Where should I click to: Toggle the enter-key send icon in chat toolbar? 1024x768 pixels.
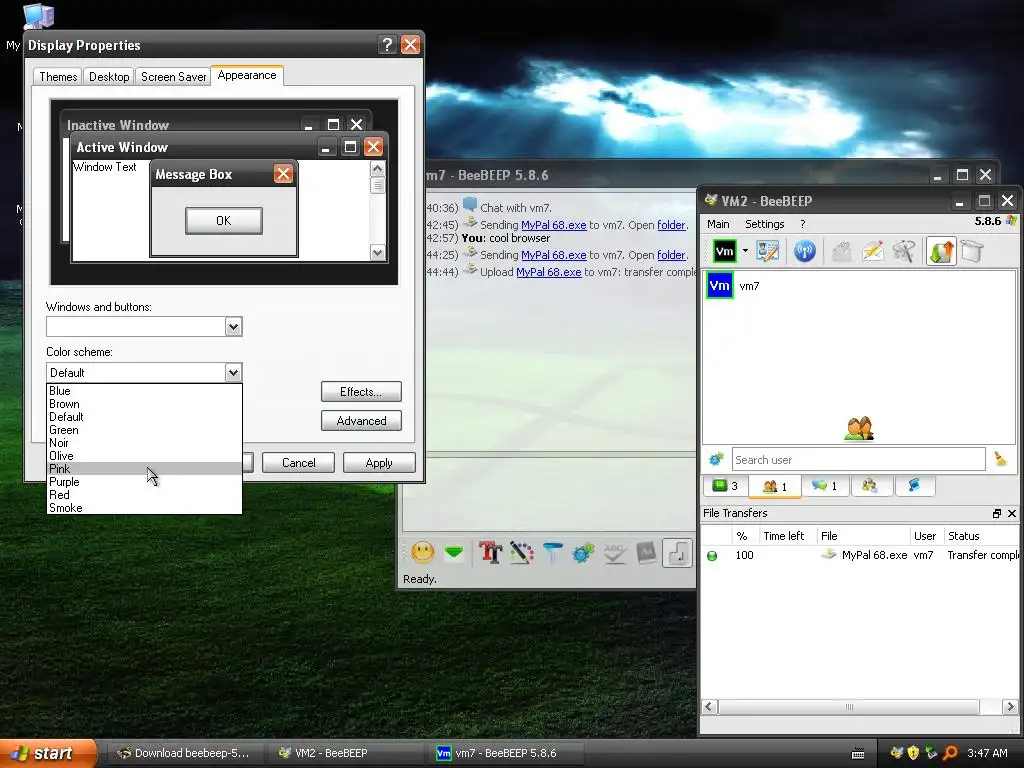(677, 553)
